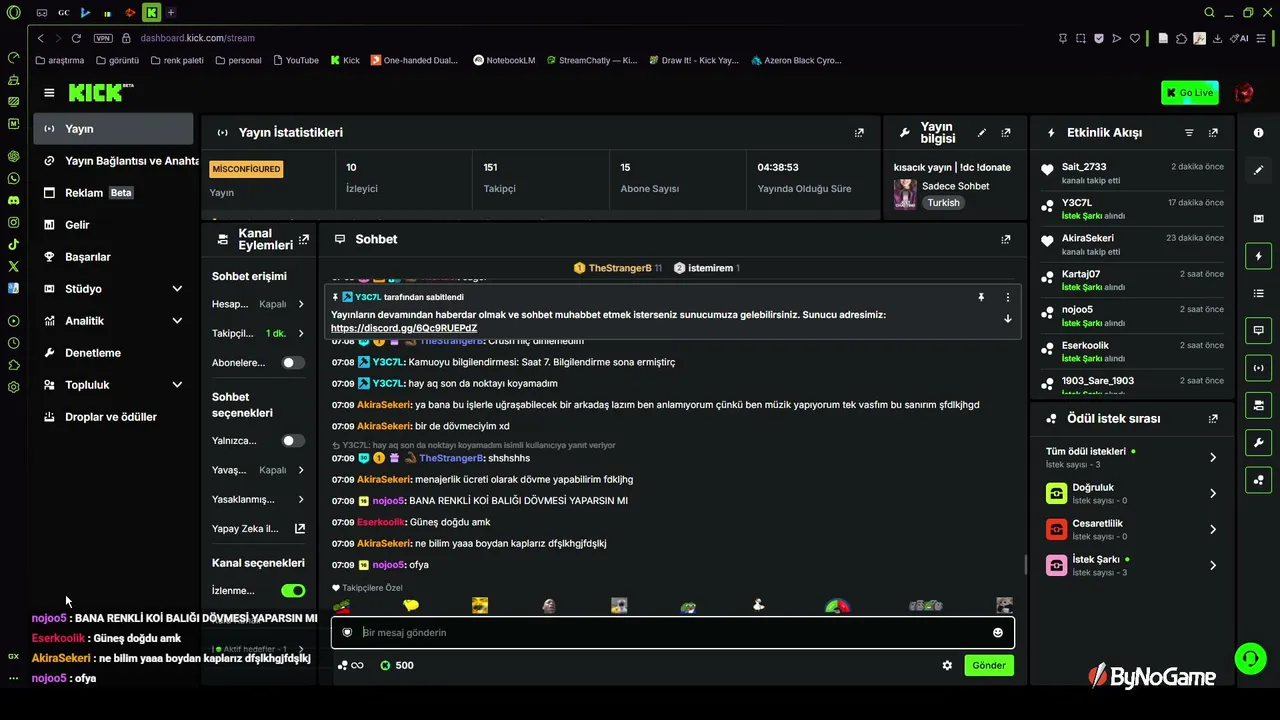
Task: Reload the dashboard page
Action: click(x=77, y=38)
